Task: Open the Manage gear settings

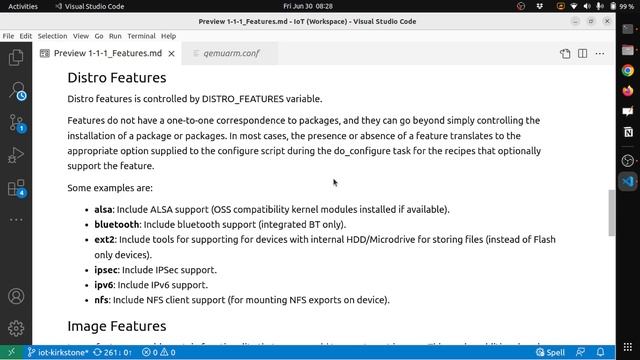Action: click(x=16, y=328)
